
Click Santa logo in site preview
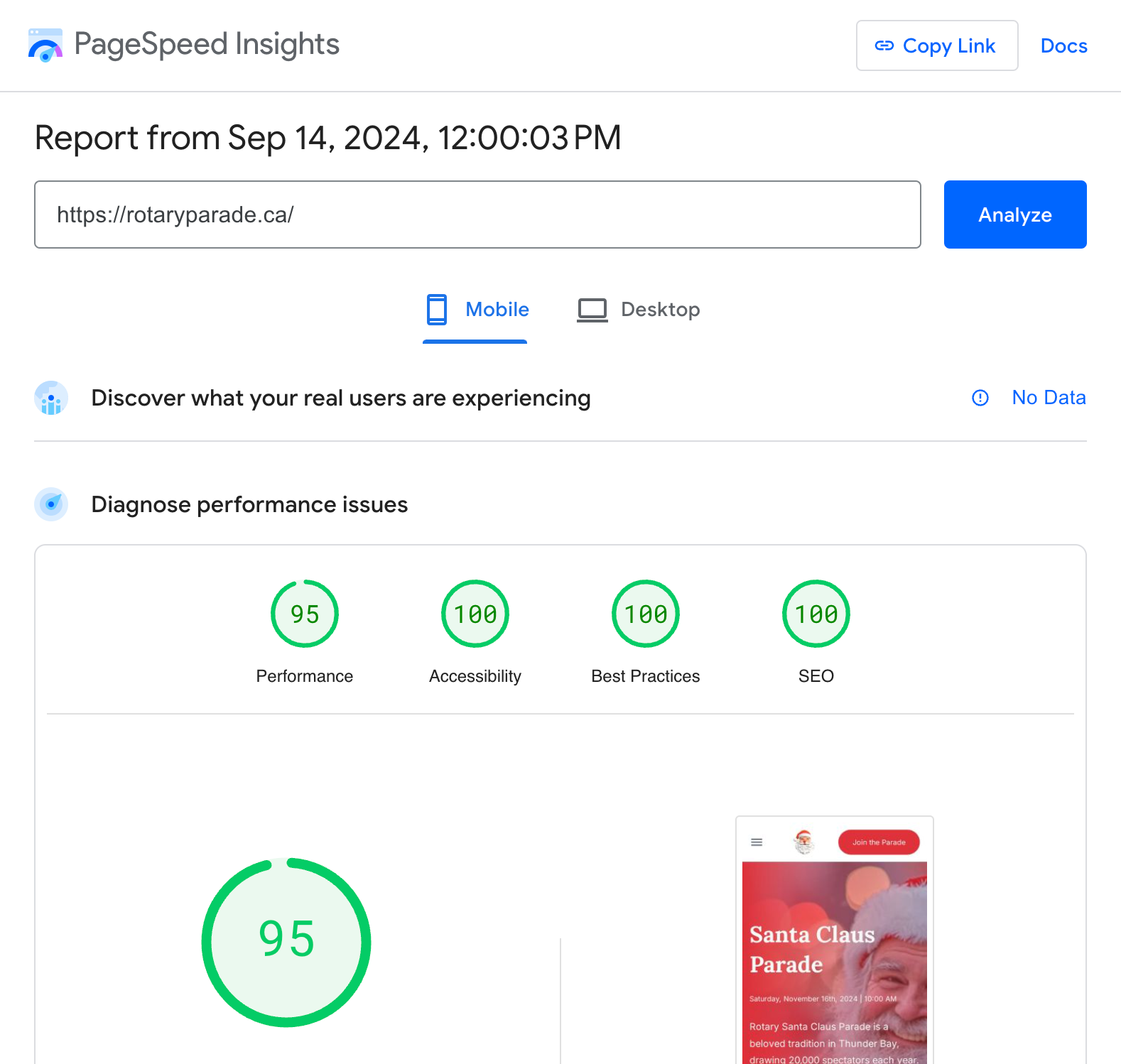coord(803,842)
